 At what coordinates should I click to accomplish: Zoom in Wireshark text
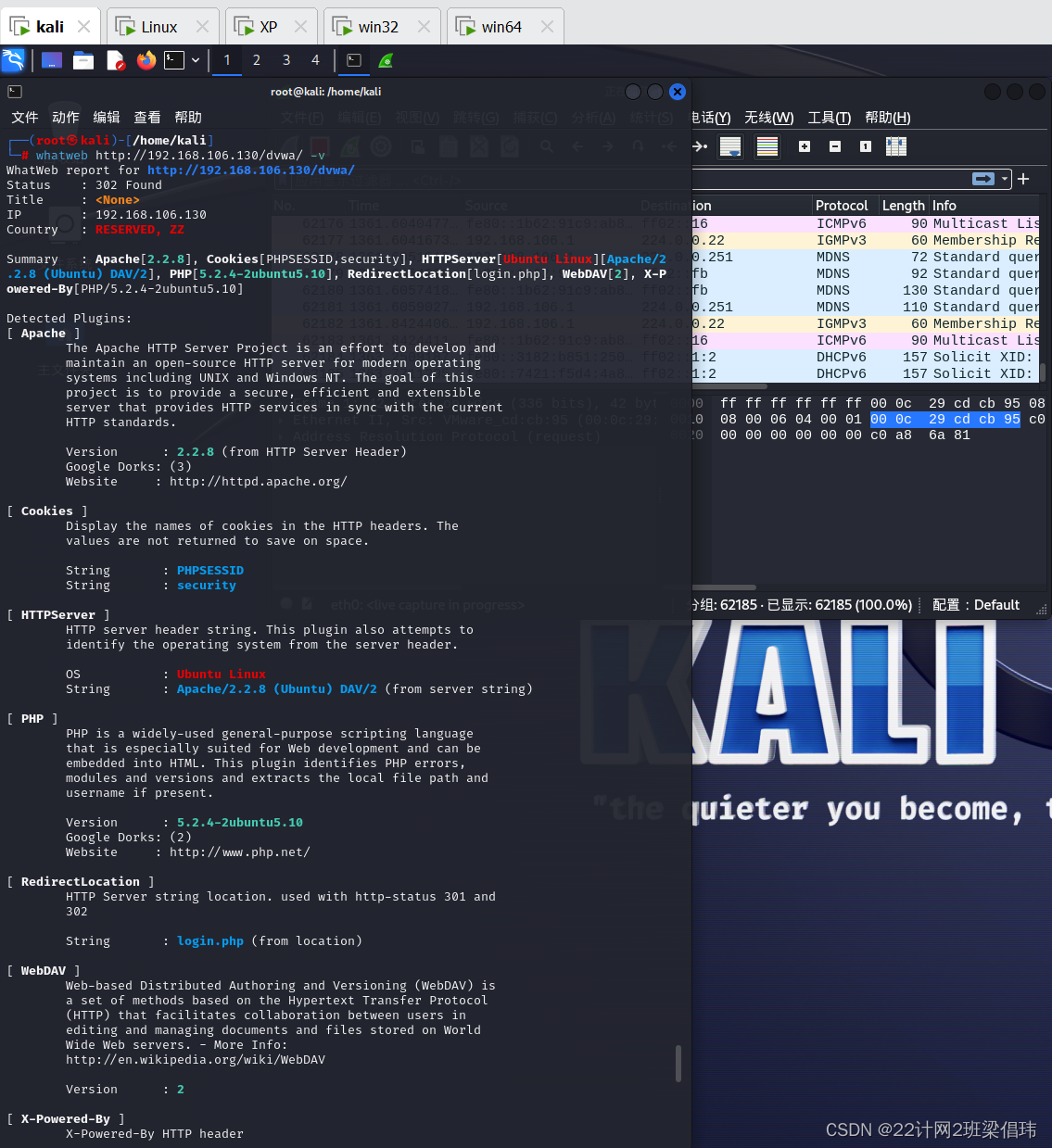805,146
